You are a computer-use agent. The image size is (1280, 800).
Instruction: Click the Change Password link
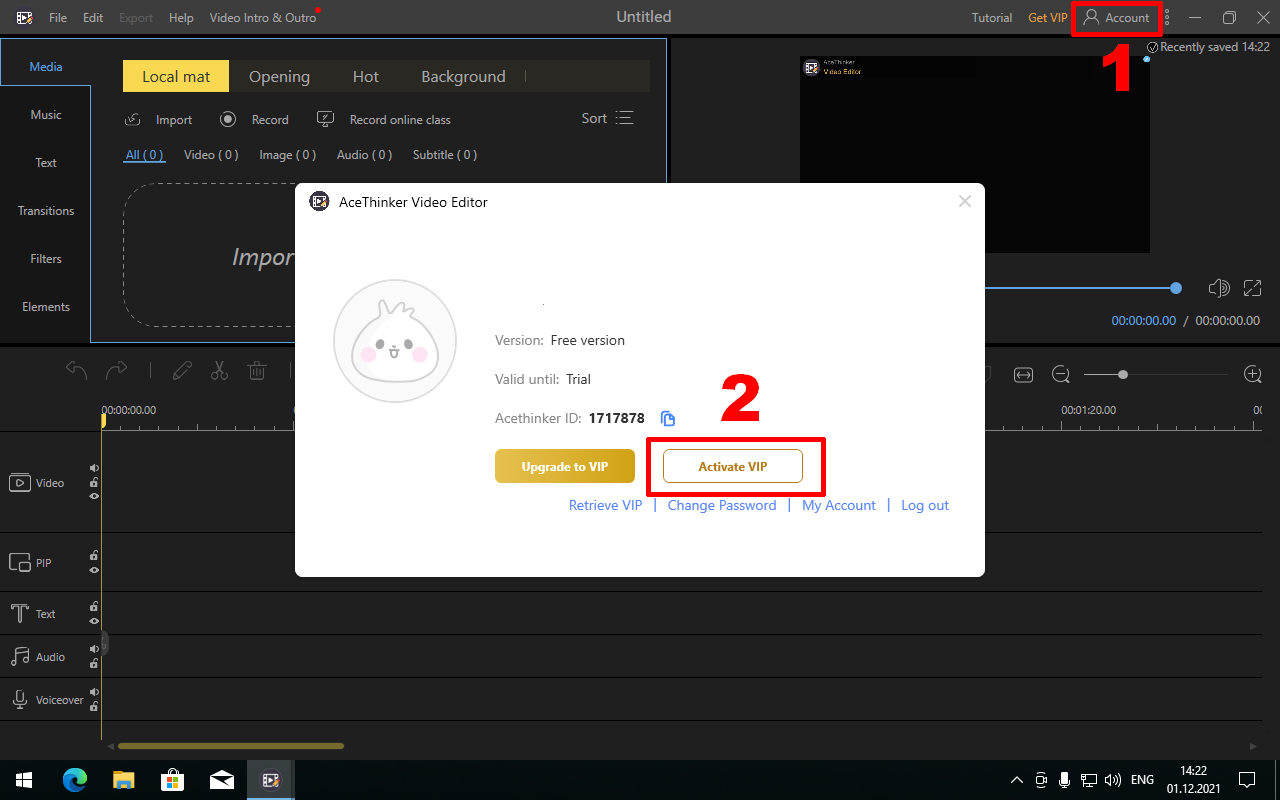tap(722, 505)
